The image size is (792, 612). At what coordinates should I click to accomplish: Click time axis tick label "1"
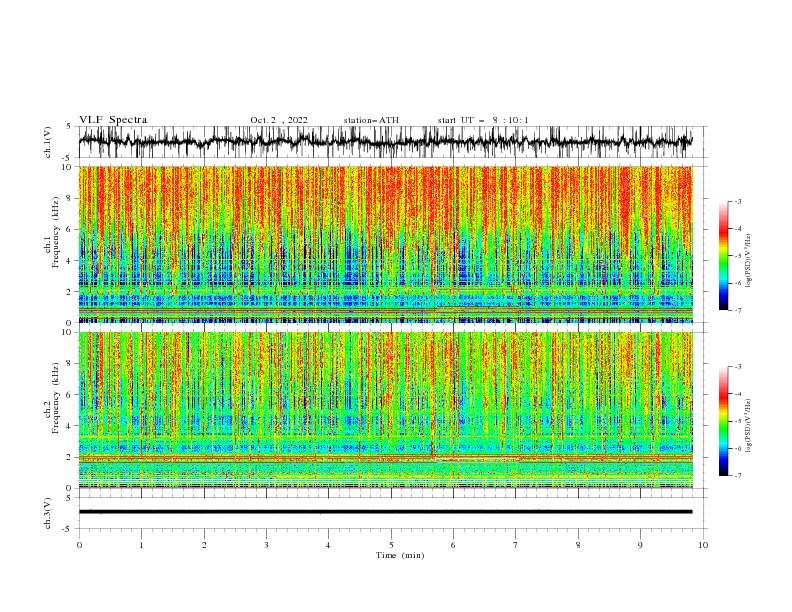(x=141, y=545)
